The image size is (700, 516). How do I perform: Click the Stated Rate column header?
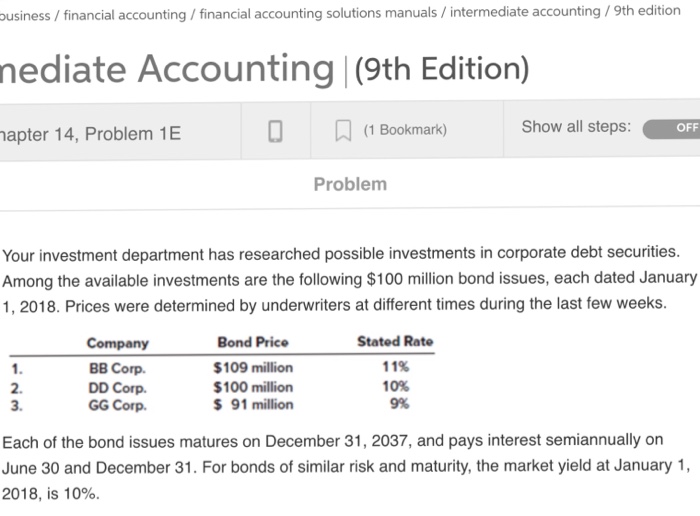pyautogui.click(x=395, y=341)
